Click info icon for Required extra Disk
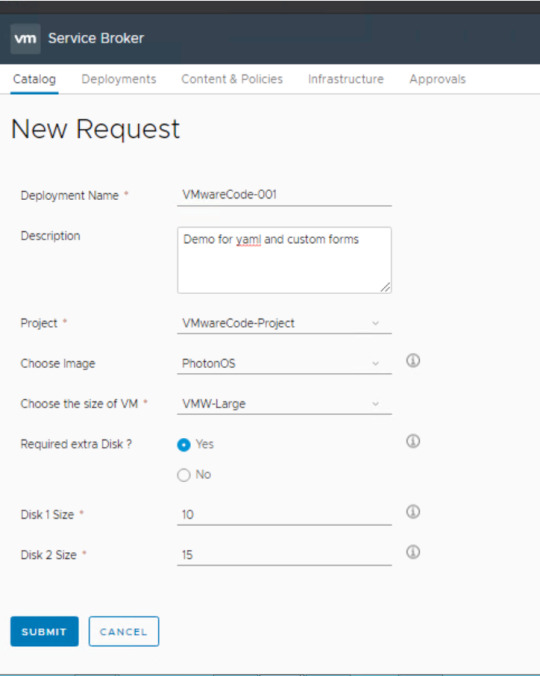Image resolution: width=540 pixels, height=676 pixels. (x=413, y=441)
